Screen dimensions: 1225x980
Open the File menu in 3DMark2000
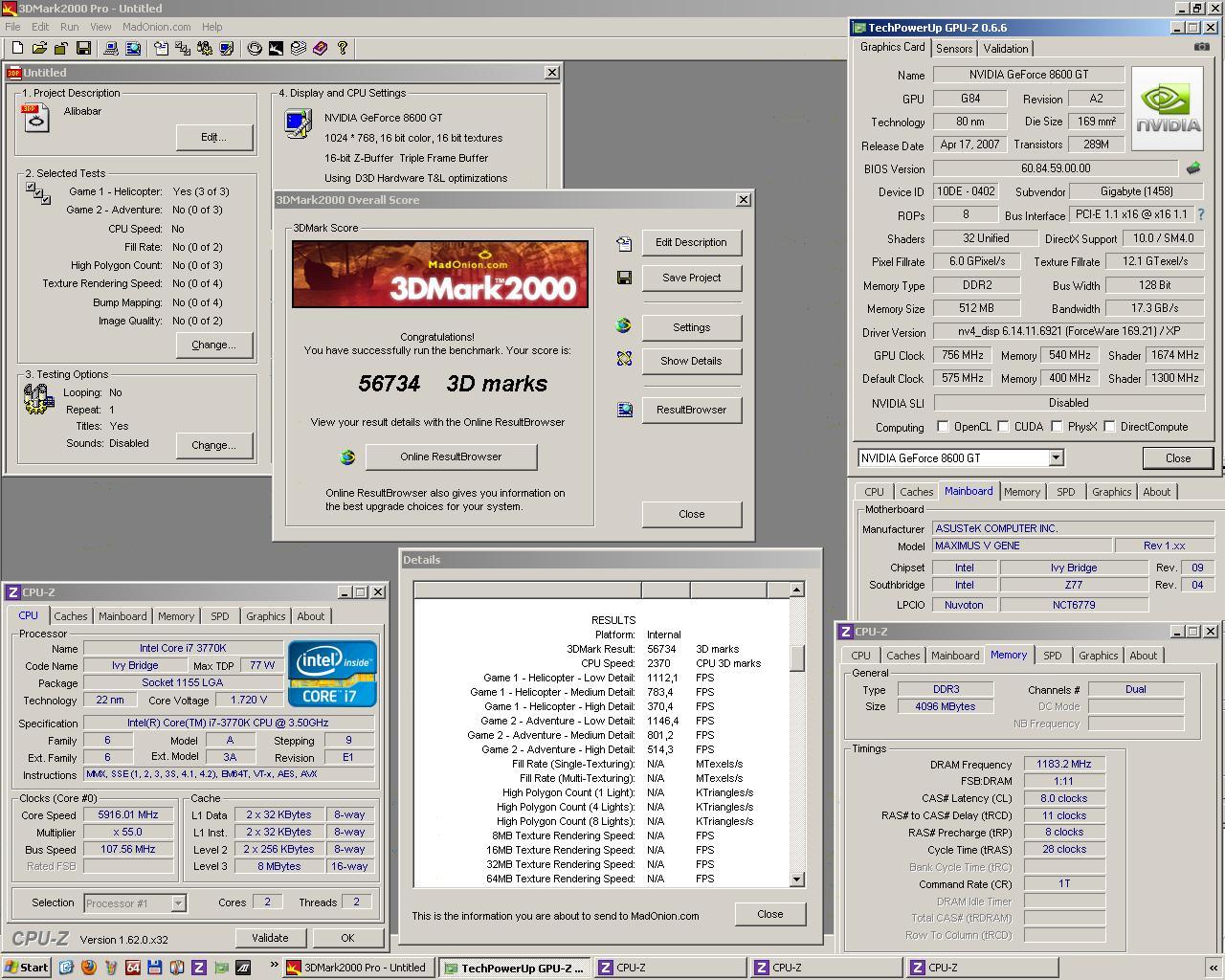(12, 27)
